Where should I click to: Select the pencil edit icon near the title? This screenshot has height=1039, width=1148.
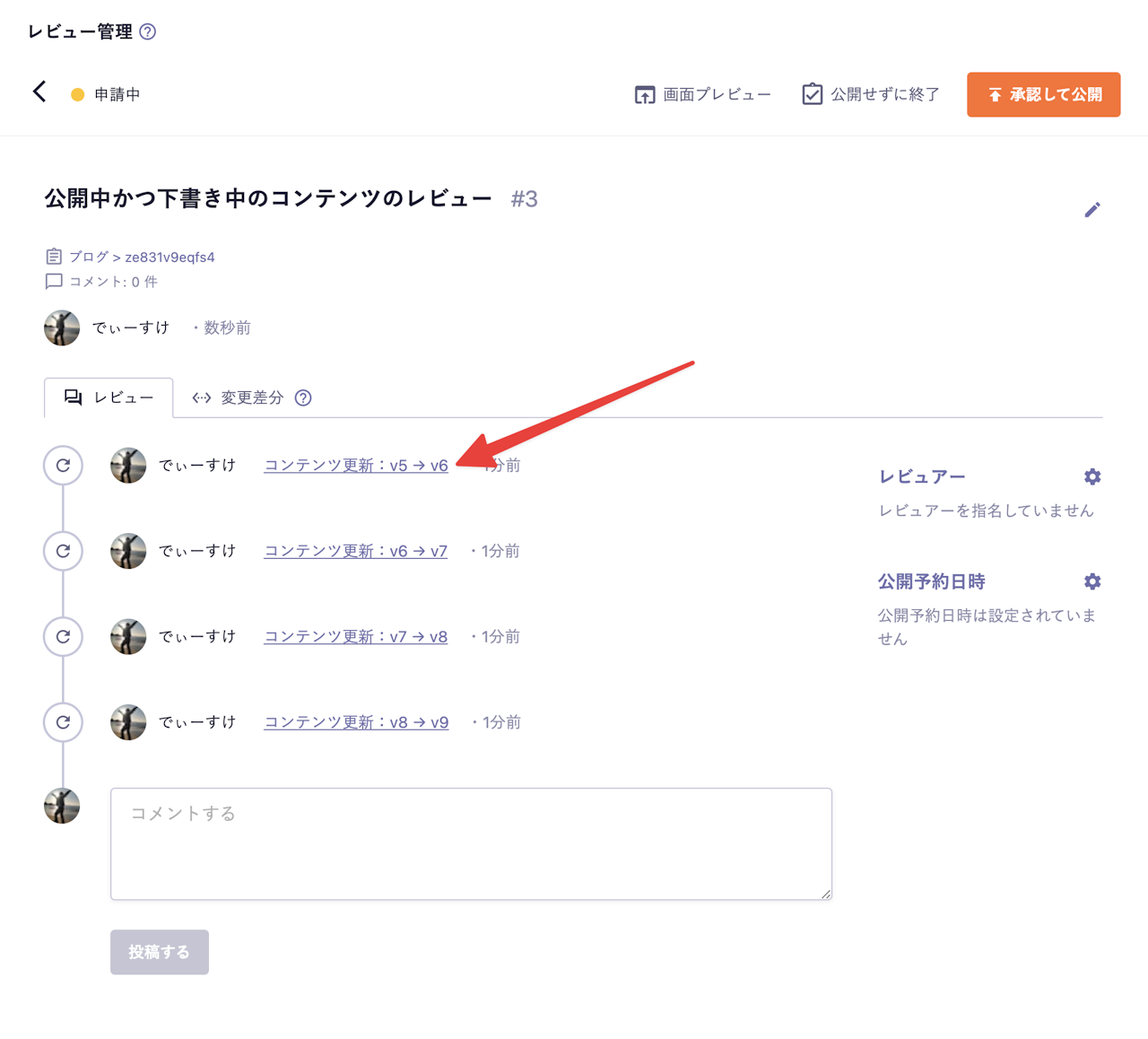pos(1093,210)
